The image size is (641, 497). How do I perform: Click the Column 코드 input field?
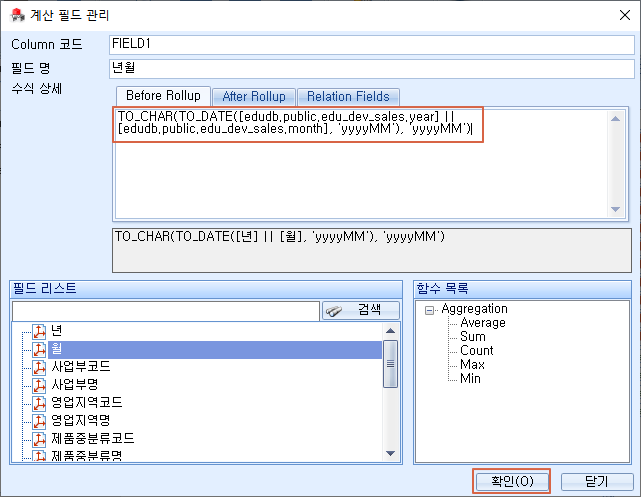click(372, 45)
